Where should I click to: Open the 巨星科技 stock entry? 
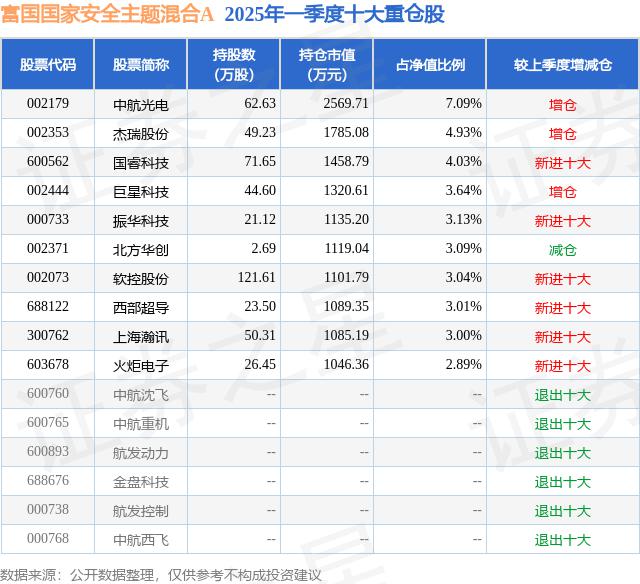tap(141, 191)
